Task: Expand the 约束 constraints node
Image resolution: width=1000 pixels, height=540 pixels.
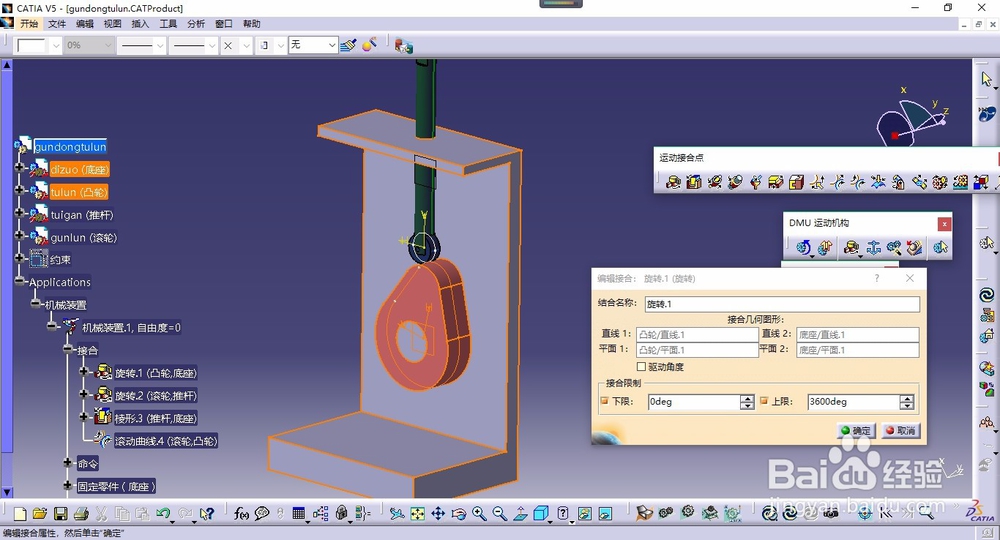Action: (x=19, y=258)
